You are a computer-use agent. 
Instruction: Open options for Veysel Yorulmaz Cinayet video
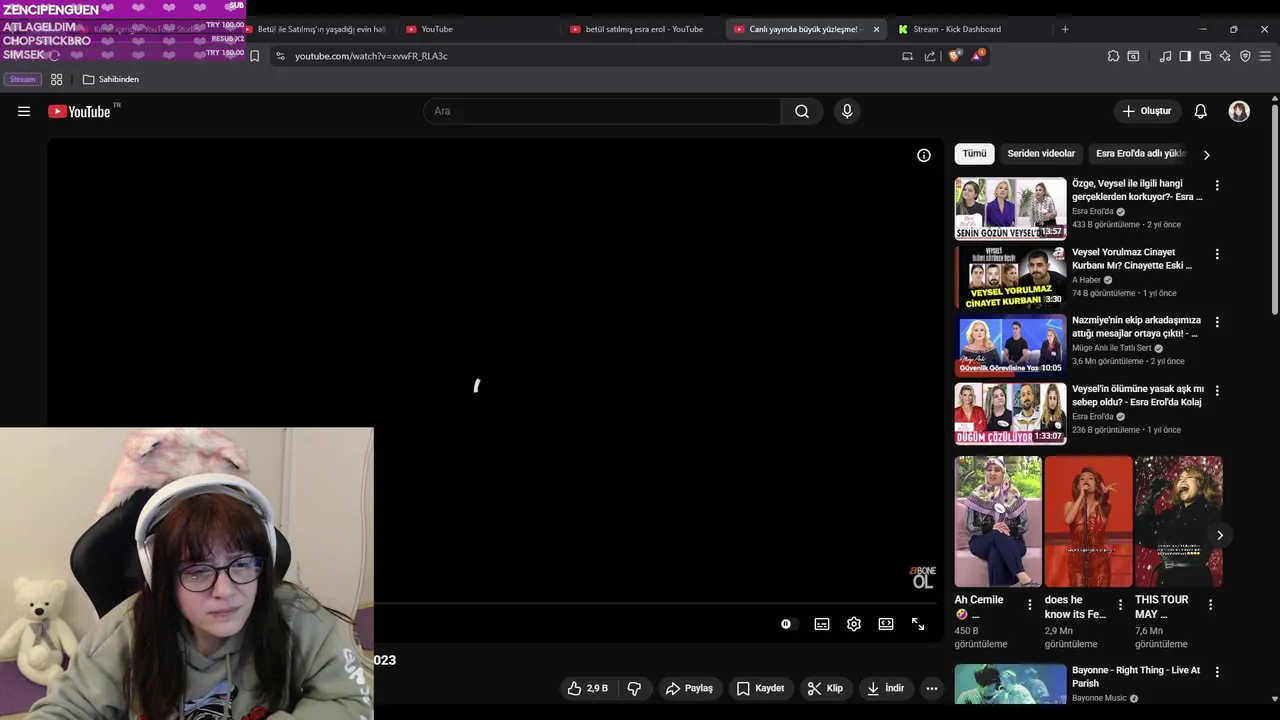(x=1217, y=254)
